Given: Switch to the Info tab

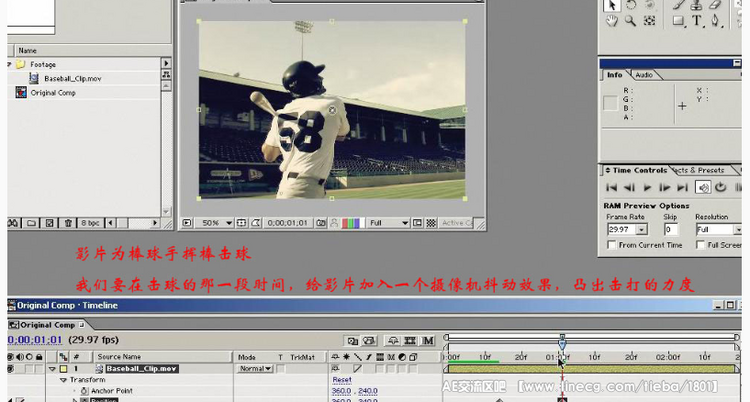Looking at the screenshot, I should (615, 75).
